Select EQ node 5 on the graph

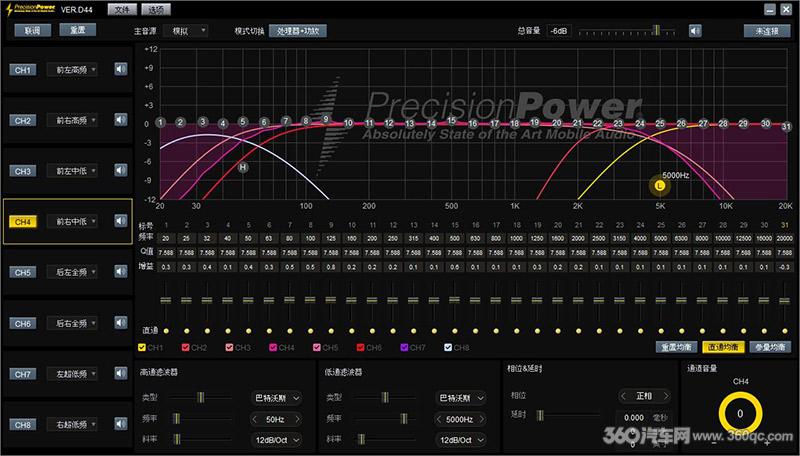(x=243, y=122)
